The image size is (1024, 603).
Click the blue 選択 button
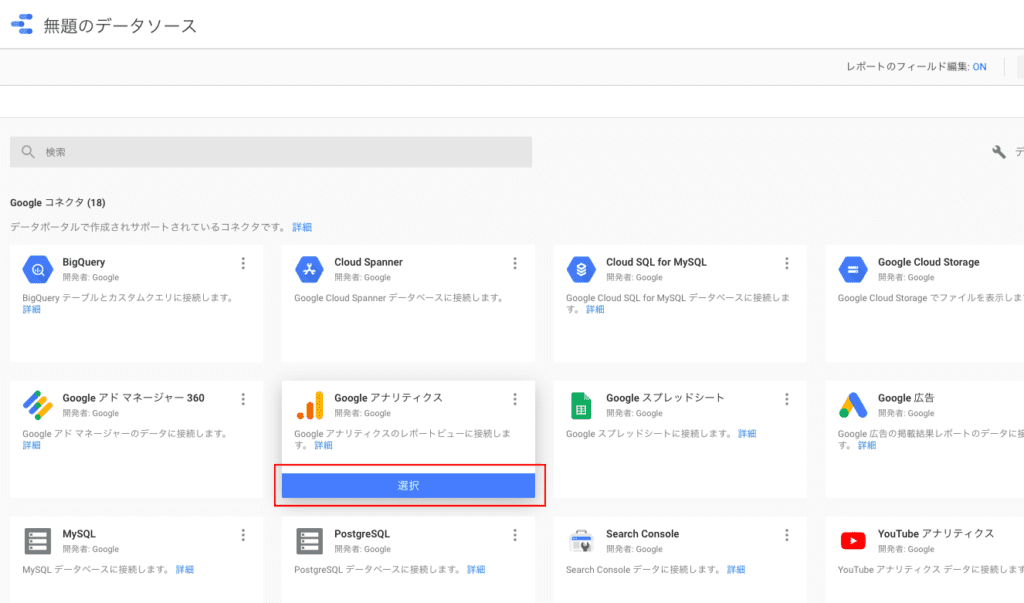pyautogui.click(x=408, y=485)
